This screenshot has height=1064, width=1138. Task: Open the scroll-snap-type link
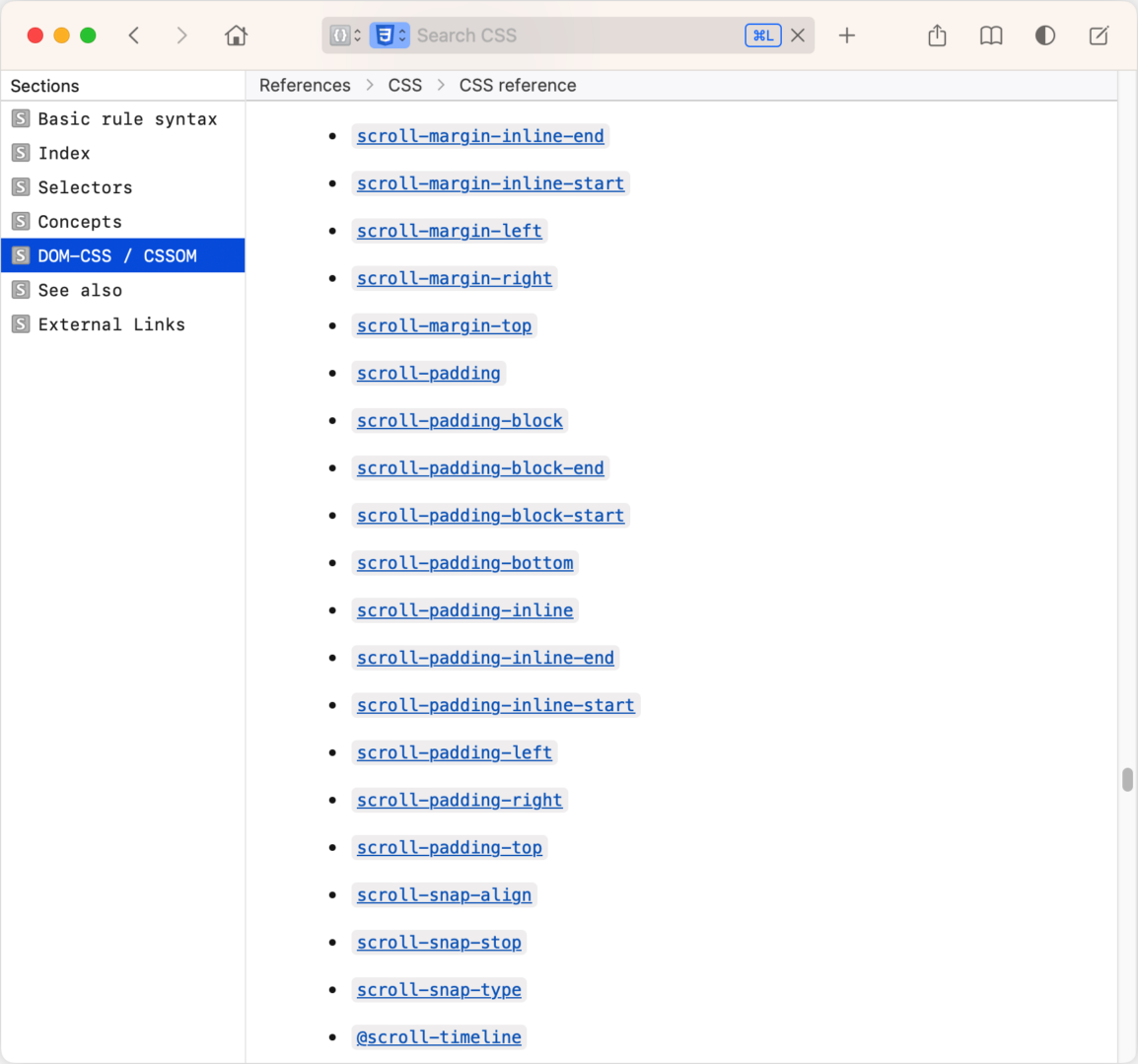pyautogui.click(x=439, y=990)
